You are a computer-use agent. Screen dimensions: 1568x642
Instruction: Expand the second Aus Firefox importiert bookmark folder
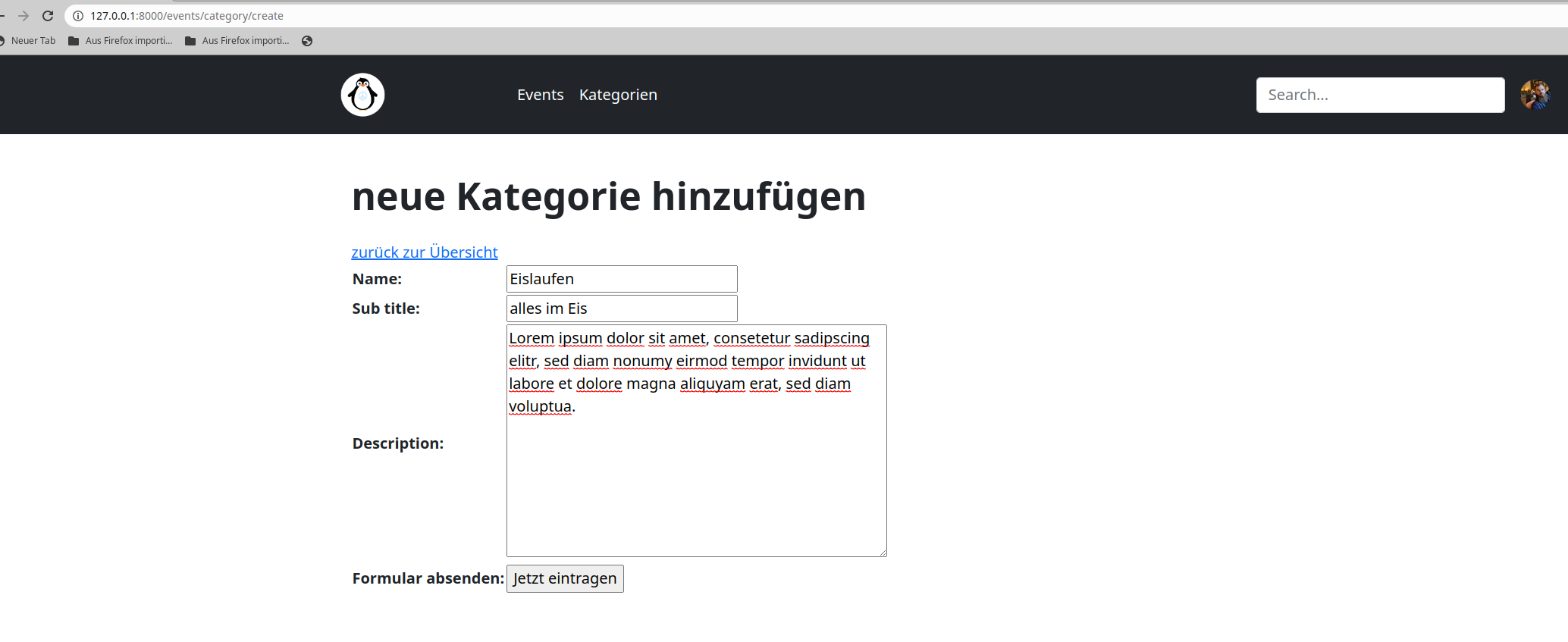[x=237, y=41]
